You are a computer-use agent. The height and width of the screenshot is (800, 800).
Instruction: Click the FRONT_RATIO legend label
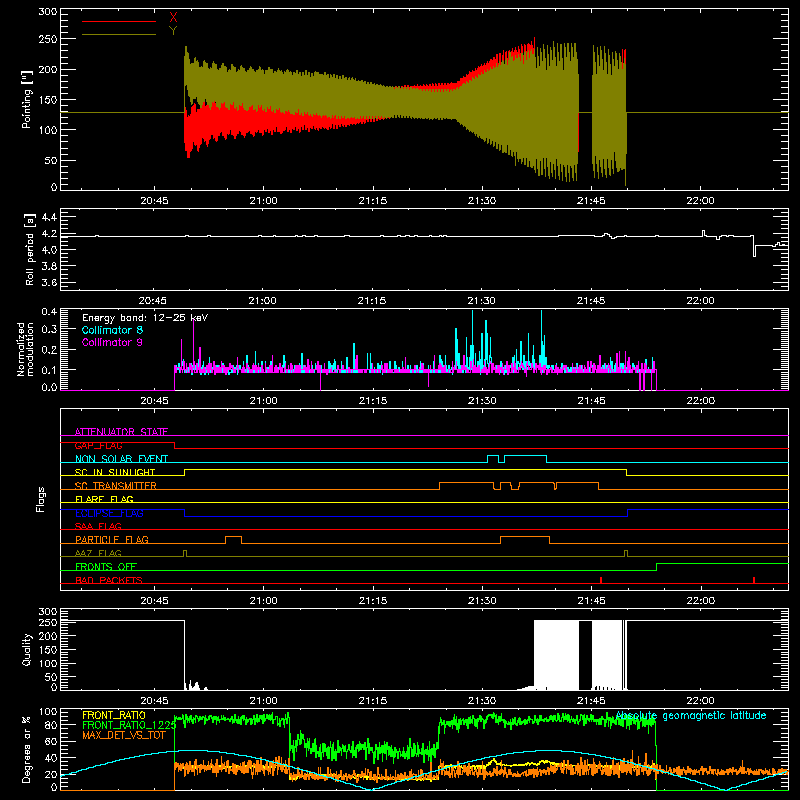[114, 715]
